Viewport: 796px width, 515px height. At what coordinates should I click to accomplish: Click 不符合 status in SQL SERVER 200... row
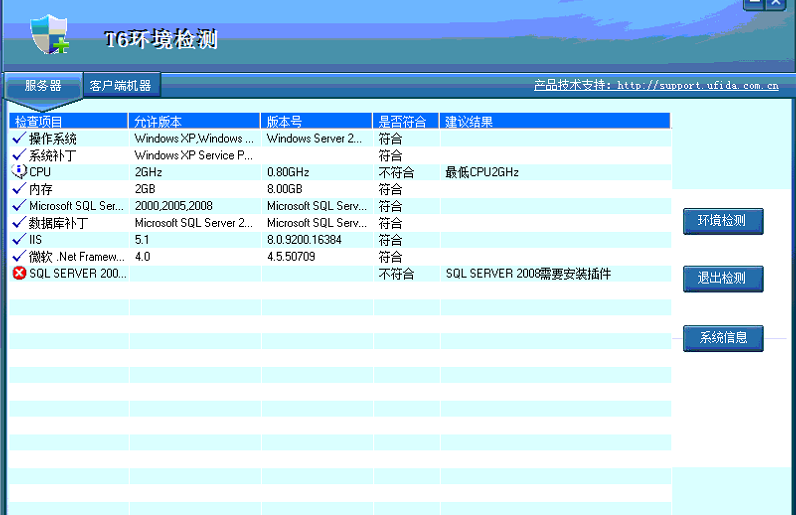point(396,274)
